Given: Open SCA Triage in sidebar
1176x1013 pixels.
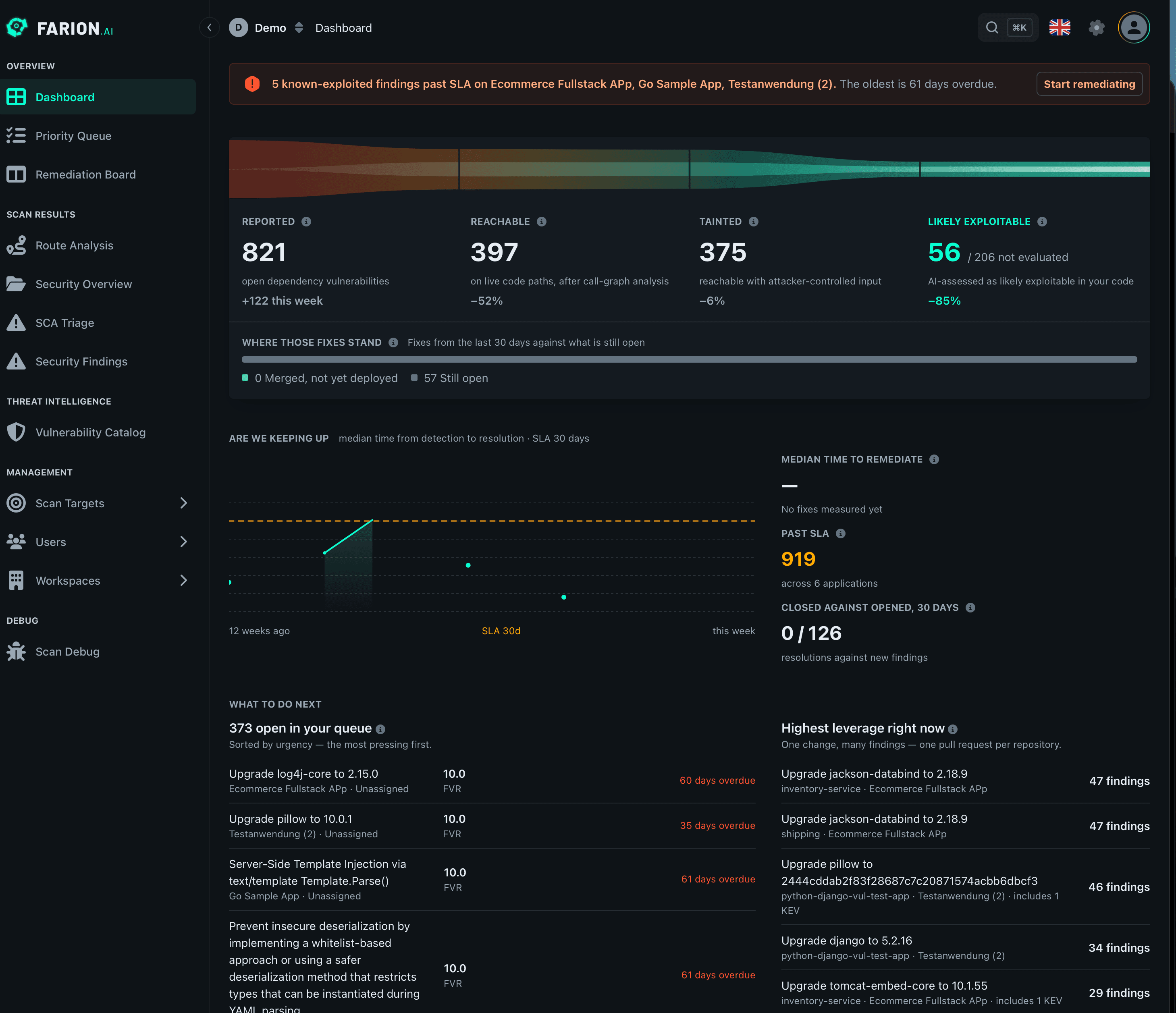Looking at the screenshot, I should [98, 322].
